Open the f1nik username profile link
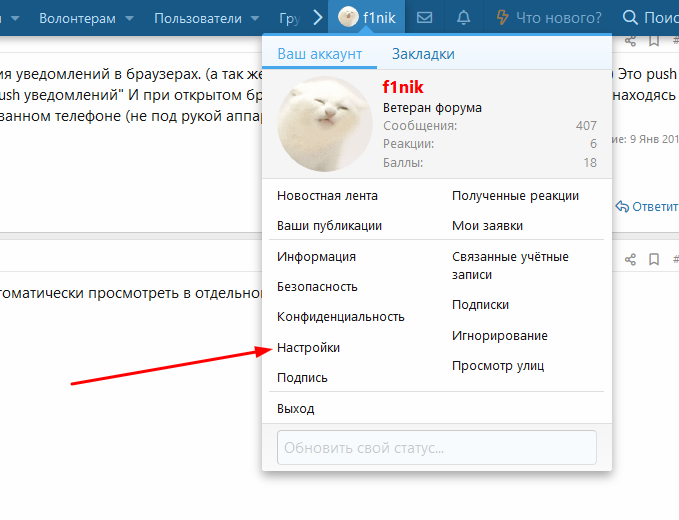Screen dimensions: 679x520 point(403,87)
